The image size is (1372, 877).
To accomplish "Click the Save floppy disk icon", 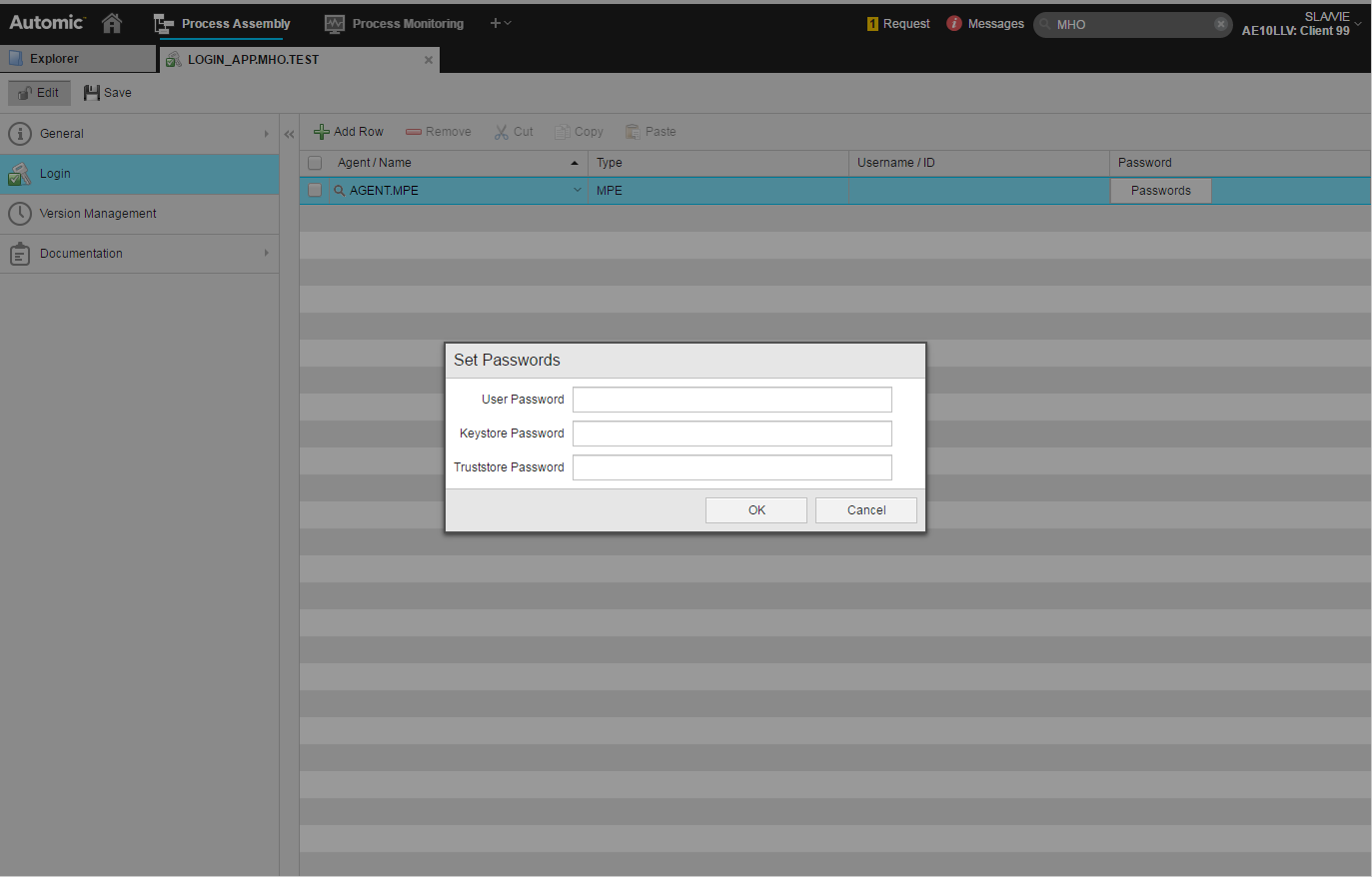I will (x=92, y=93).
